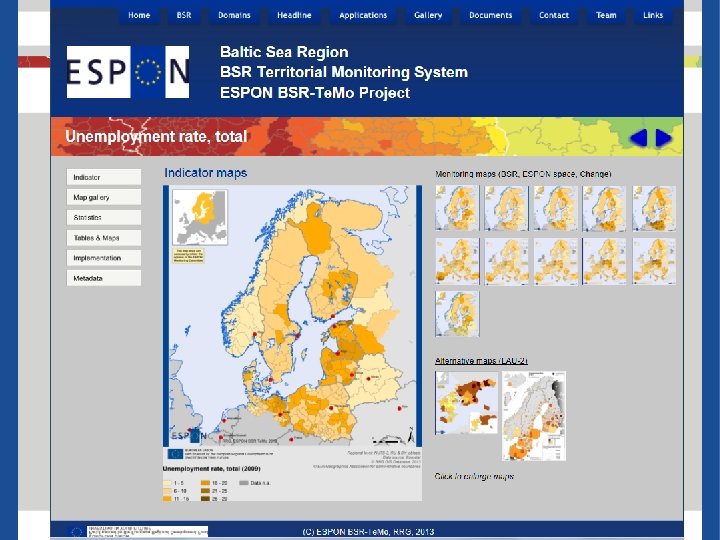The width and height of the screenshot is (720, 540).
Task: Open the BSR menu item
Action: tap(184, 15)
